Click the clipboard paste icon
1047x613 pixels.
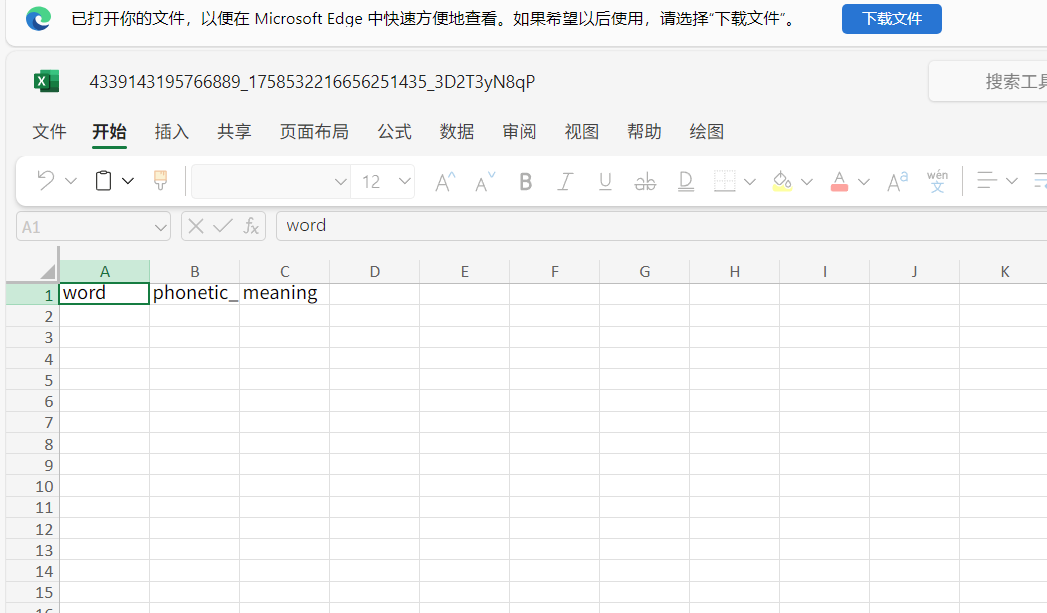coord(103,181)
